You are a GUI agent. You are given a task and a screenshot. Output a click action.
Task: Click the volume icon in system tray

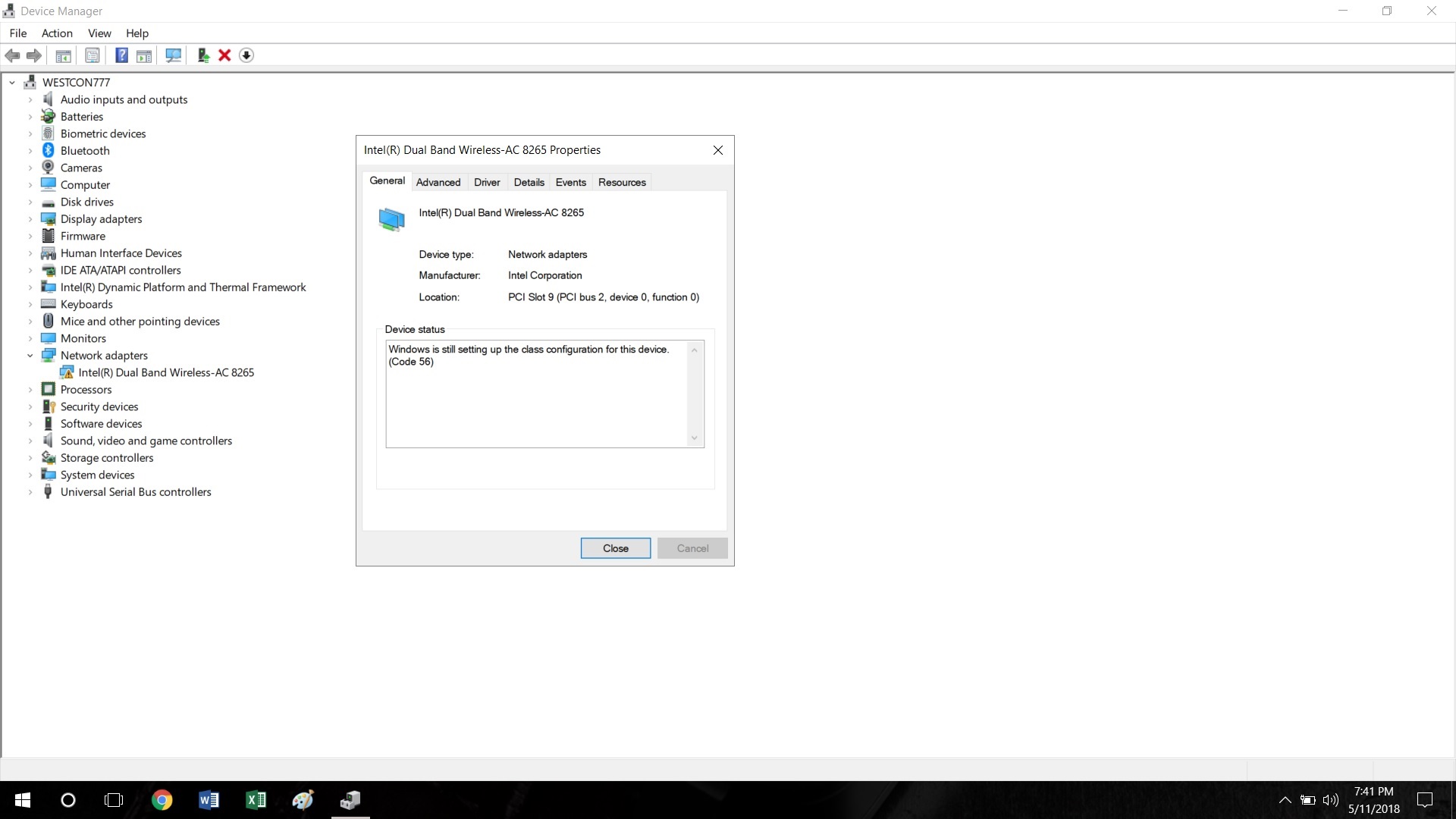(1330, 800)
